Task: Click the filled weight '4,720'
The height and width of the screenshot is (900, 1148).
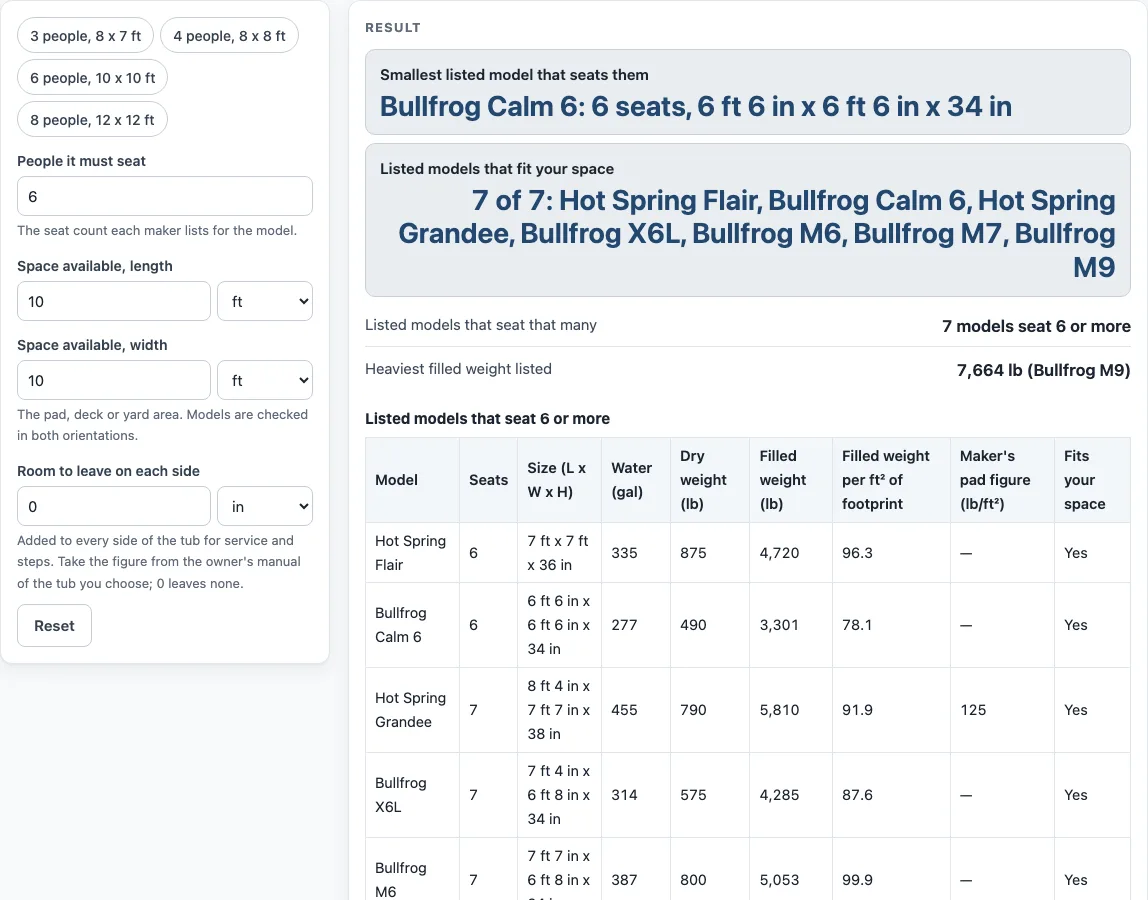Action: (779, 553)
